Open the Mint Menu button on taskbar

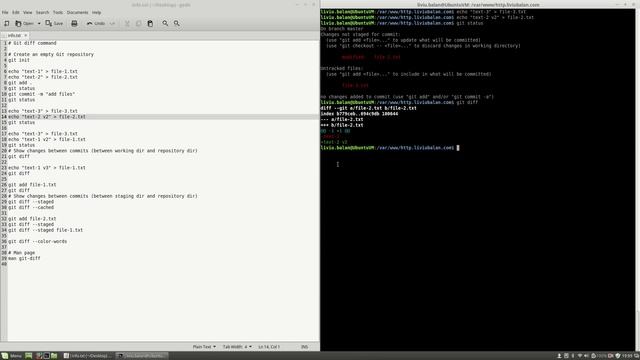coord(11,356)
